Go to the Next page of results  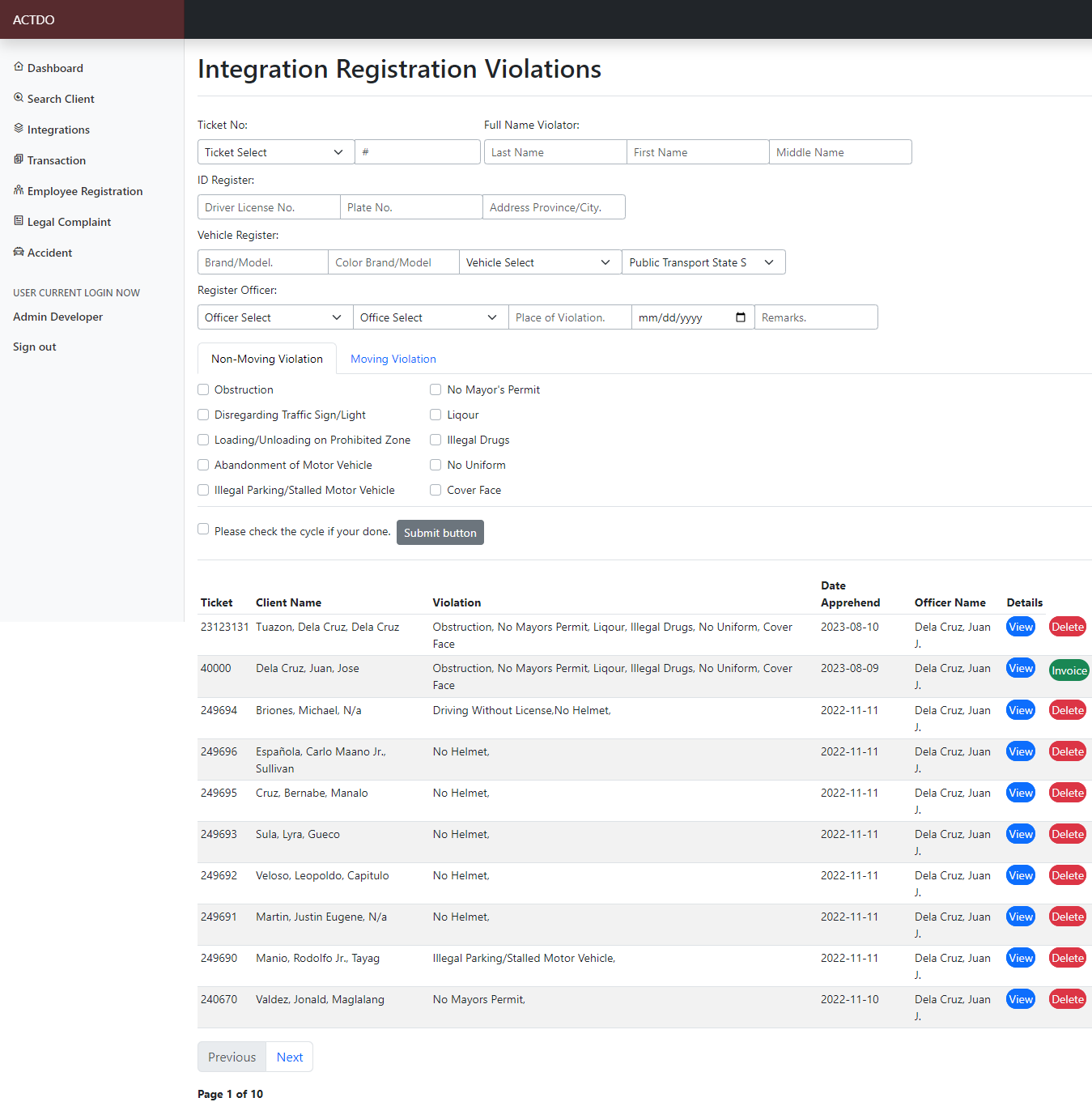(x=289, y=1057)
